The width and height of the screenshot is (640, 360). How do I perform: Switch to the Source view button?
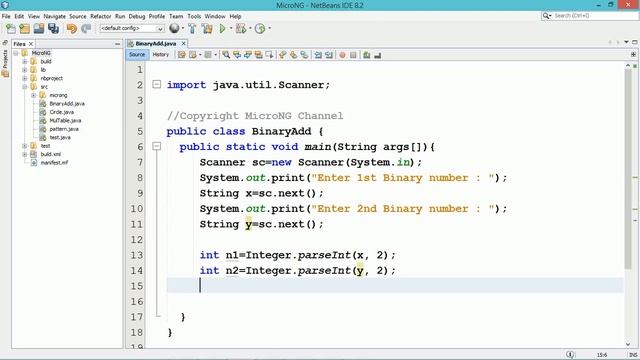tap(137, 55)
